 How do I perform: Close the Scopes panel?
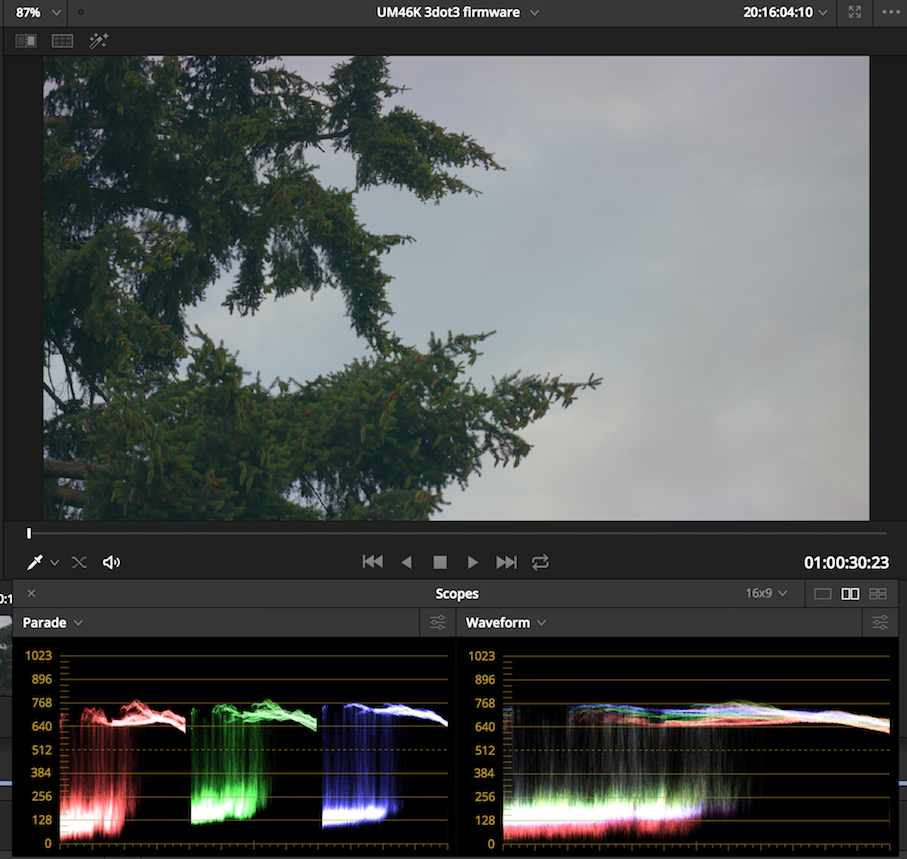(x=32, y=593)
